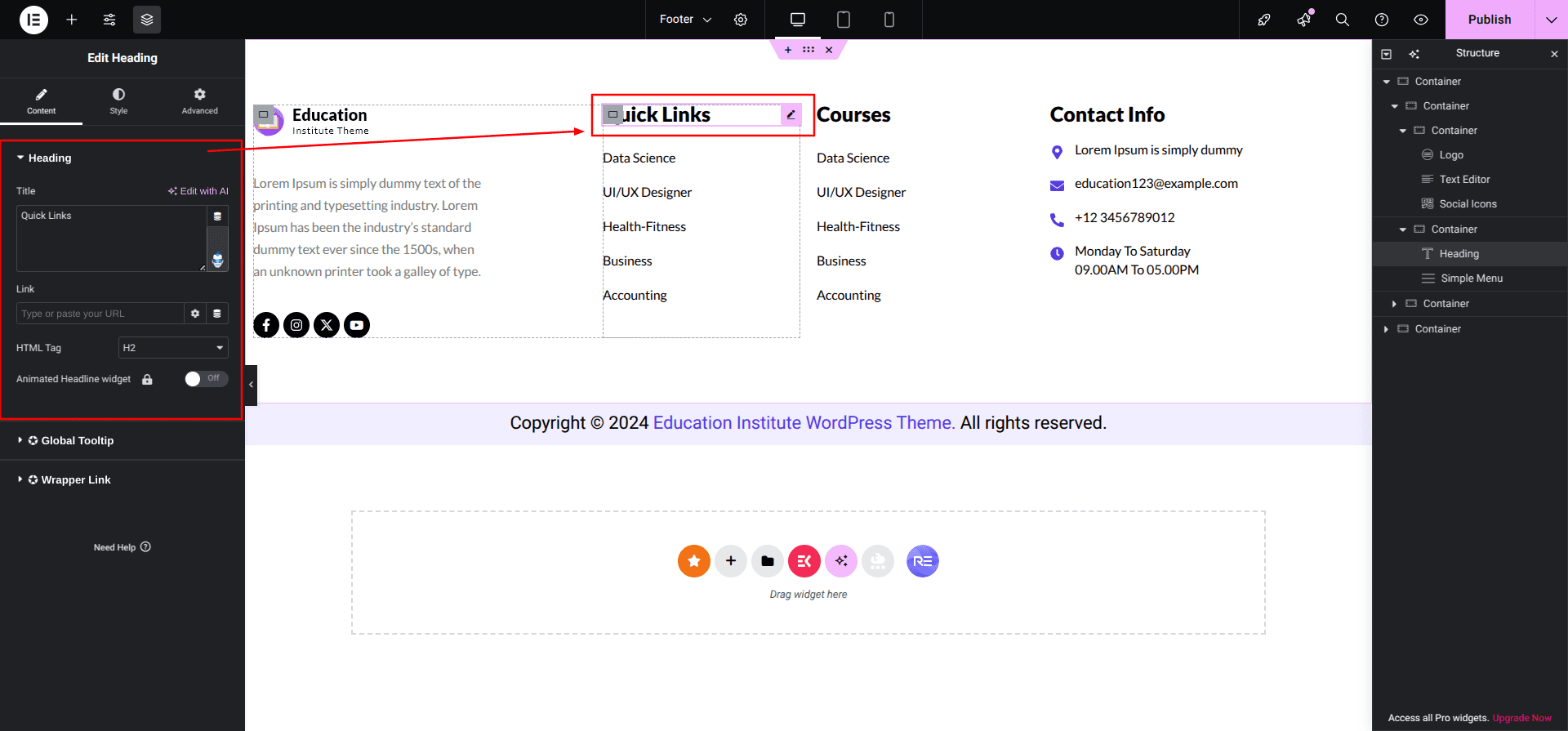Viewport: 1568px width, 731px height.
Task: Open dynamic tags for Title
Action: [x=217, y=216]
